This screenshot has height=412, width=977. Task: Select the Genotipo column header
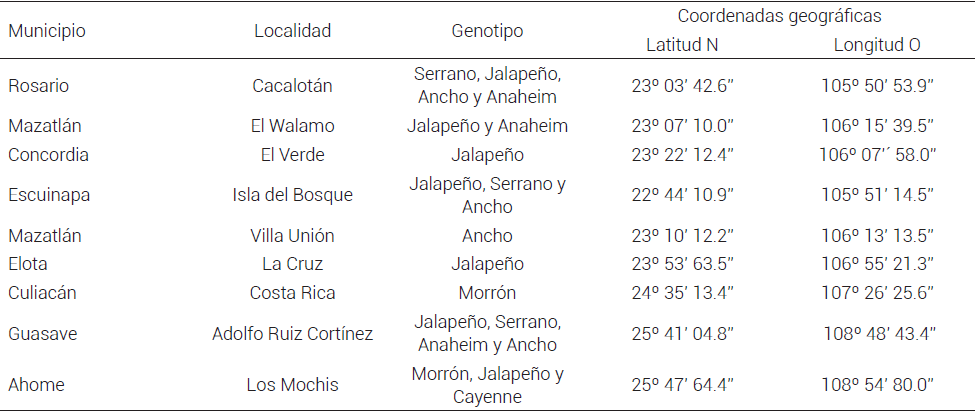pyautogui.click(x=487, y=30)
